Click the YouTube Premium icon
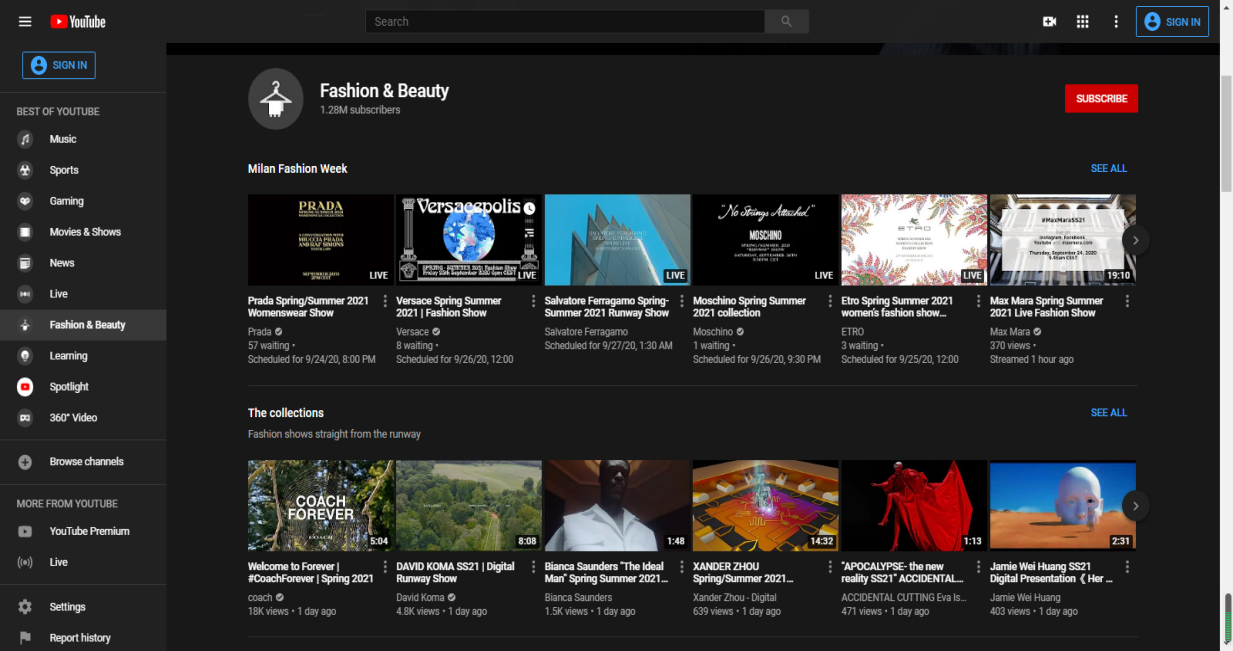1233x651 pixels. [x=26, y=531]
